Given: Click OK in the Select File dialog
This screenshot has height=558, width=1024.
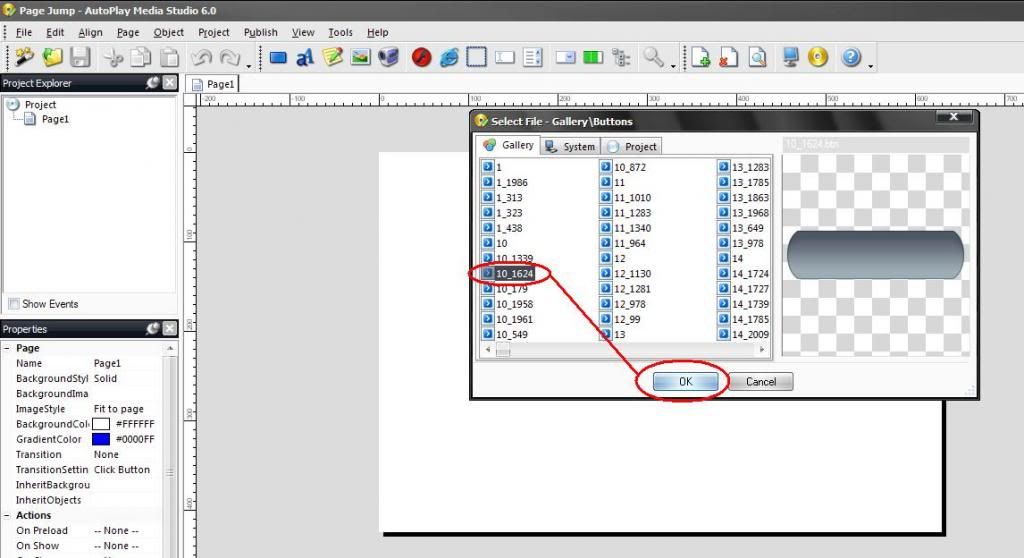Looking at the screenshot, I should click(685, 381).
